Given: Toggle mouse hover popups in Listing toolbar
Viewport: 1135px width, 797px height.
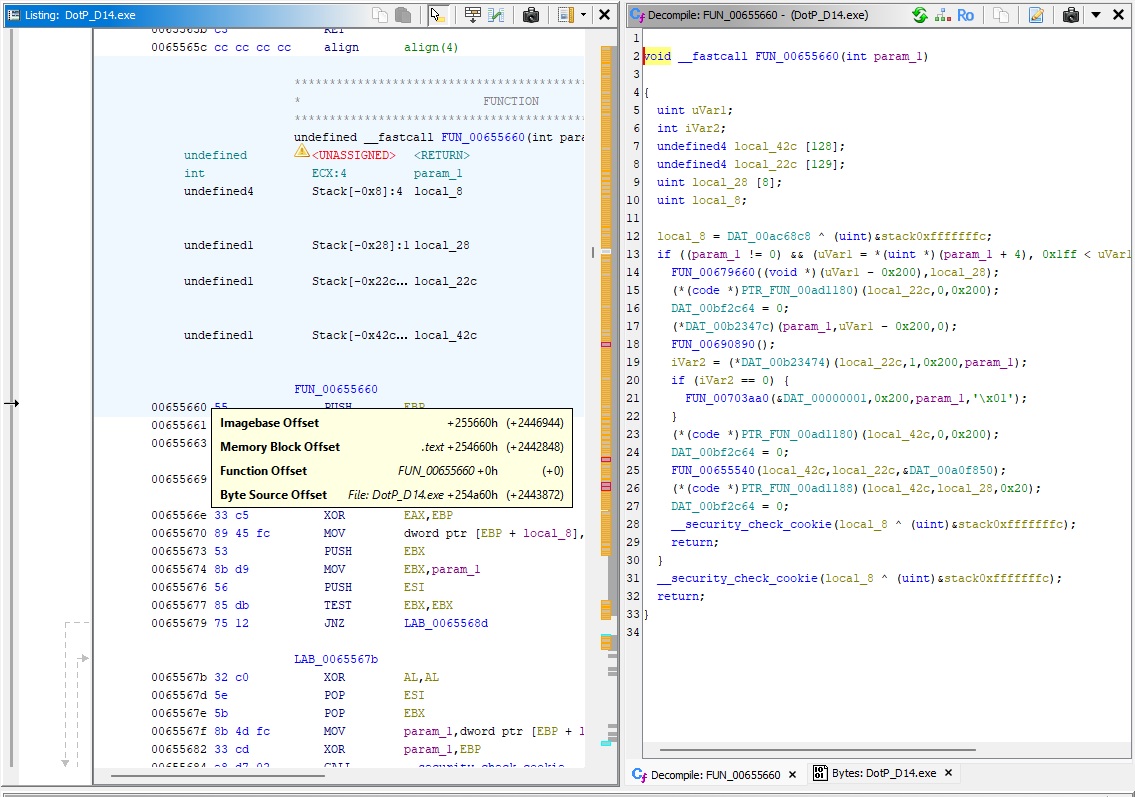Looking at the screenshot, I should tap(436, 15).
